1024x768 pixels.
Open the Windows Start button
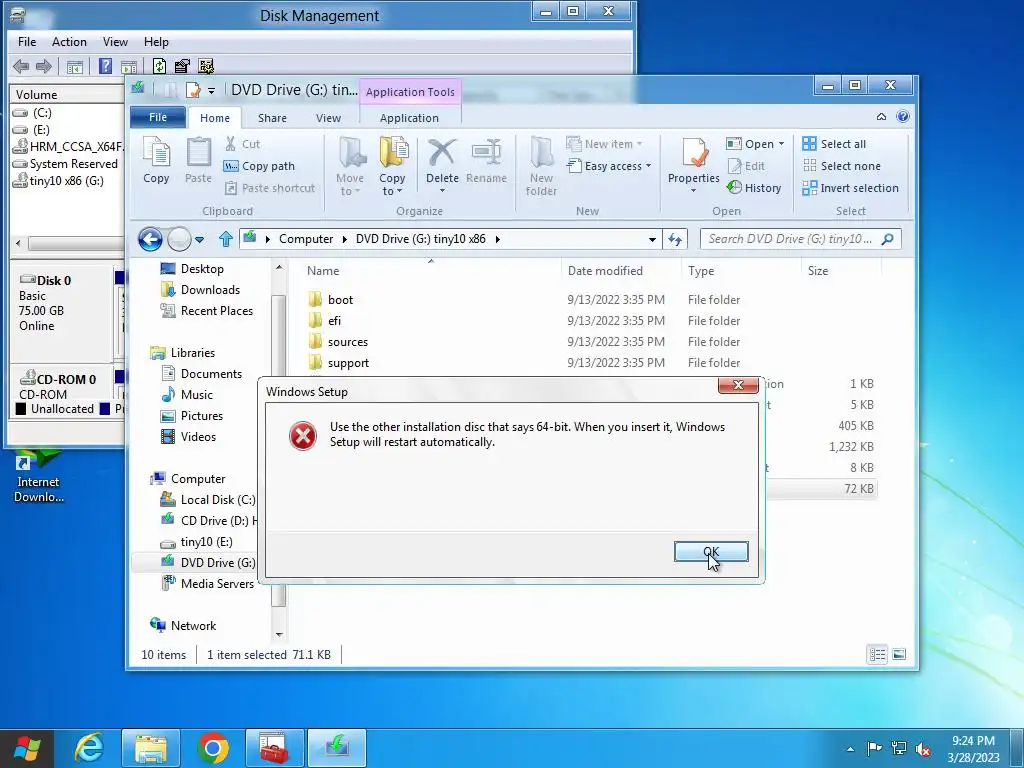pos(26,748)
